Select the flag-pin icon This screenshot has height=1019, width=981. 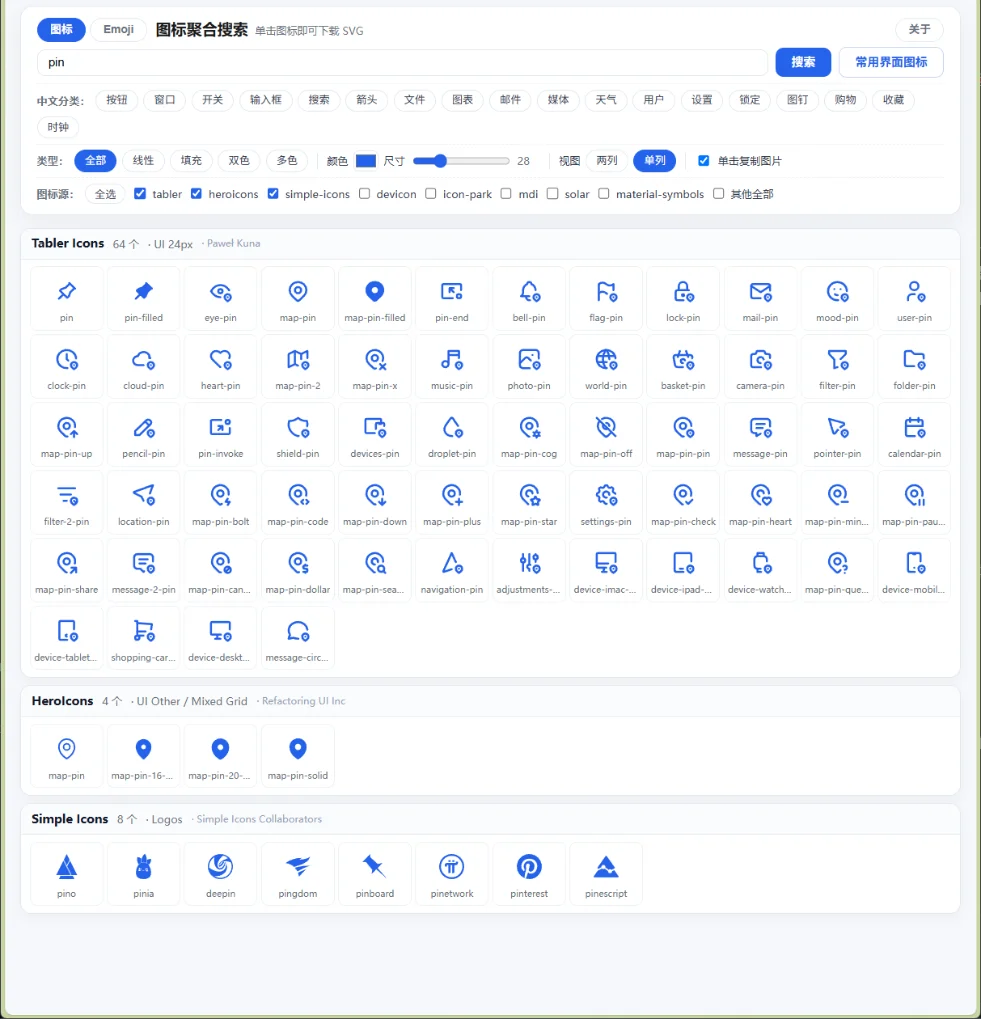pos(606,298)
